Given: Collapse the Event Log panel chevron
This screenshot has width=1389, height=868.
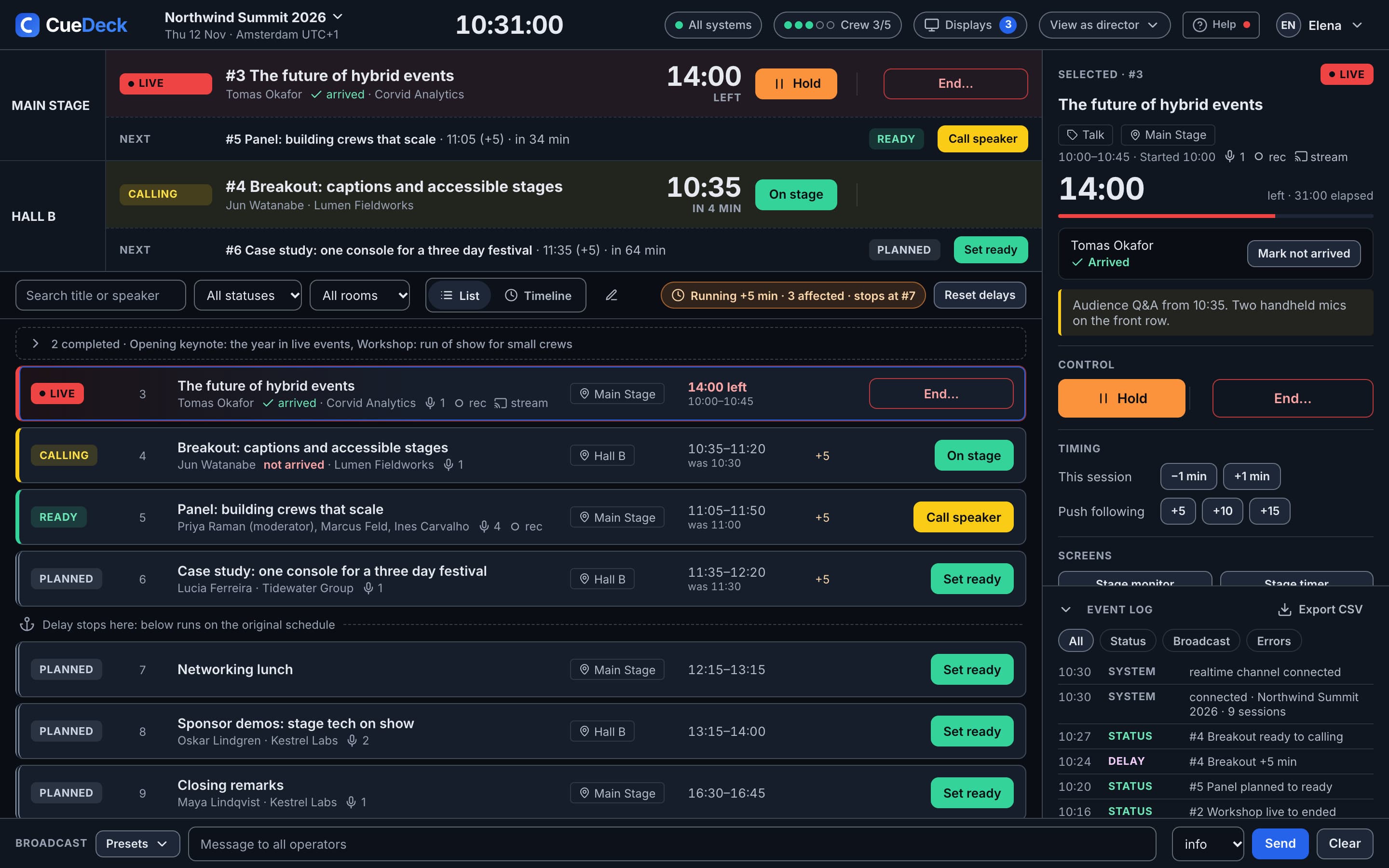Looking at the screenshot, I should [1066, 610].
